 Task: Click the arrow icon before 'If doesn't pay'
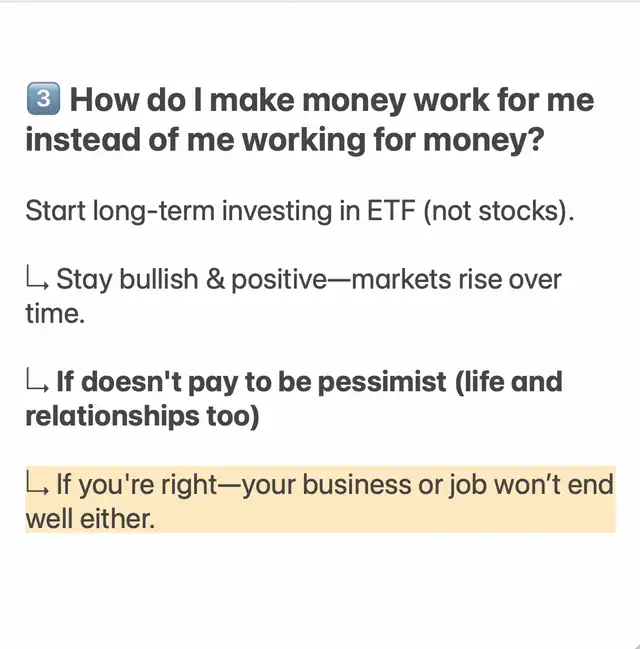(37, 380)
